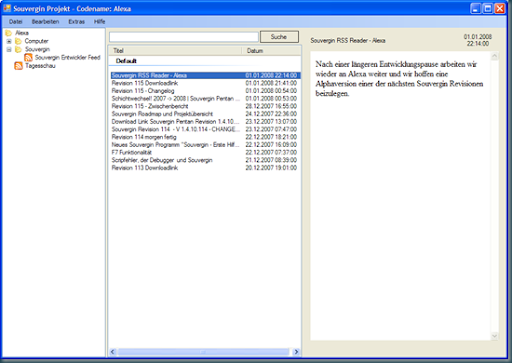Click the Computer folder icon

pos(18,41)
